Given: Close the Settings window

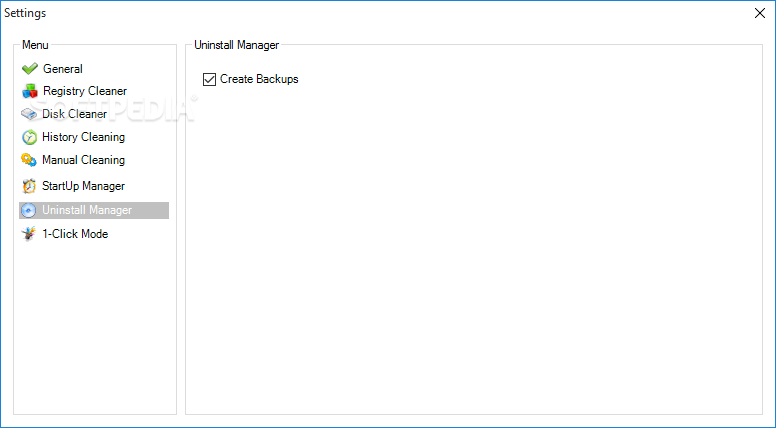Looking at the screenshot, I should click(760, 13).
